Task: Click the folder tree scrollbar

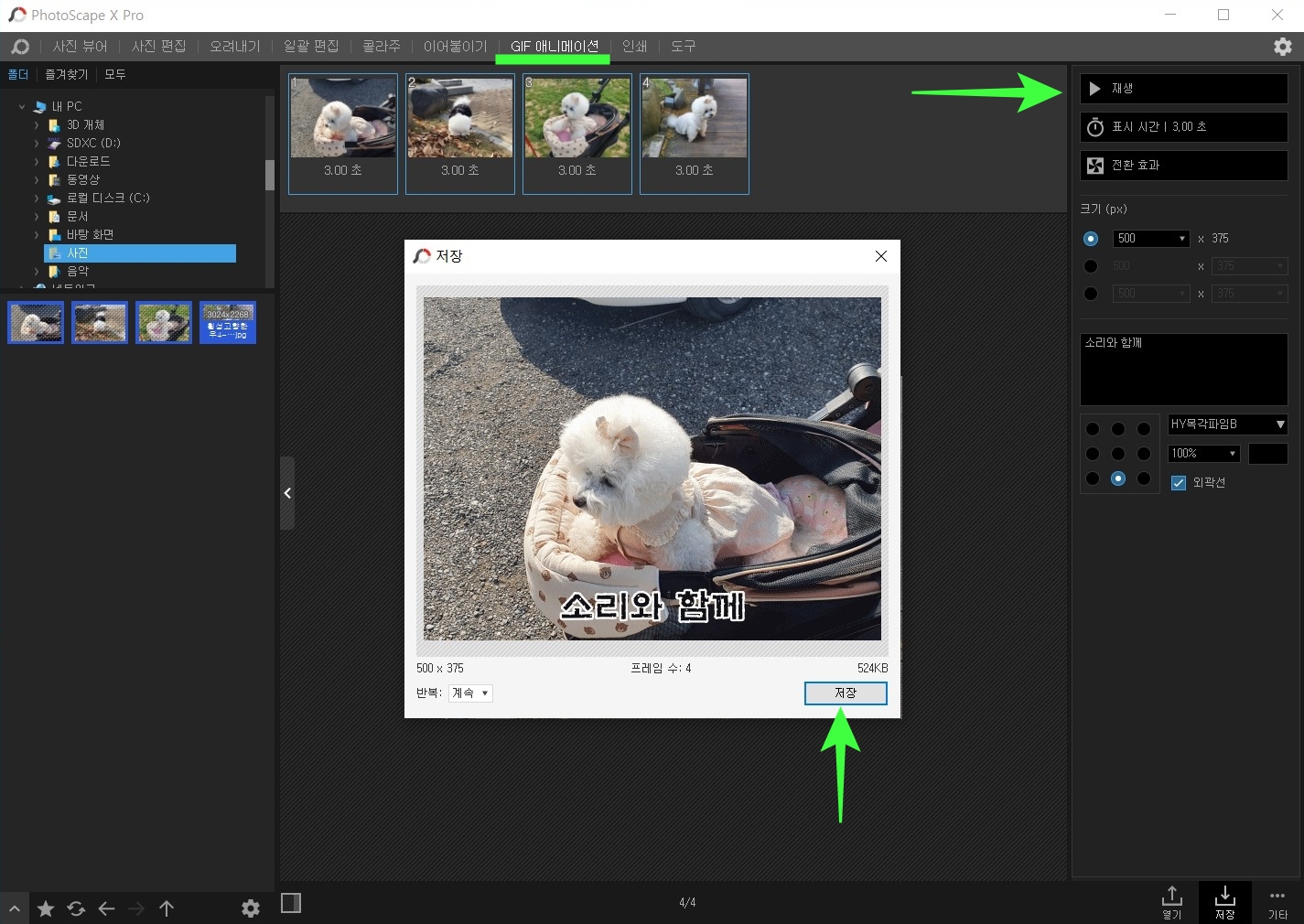Action: click(270, 175)
